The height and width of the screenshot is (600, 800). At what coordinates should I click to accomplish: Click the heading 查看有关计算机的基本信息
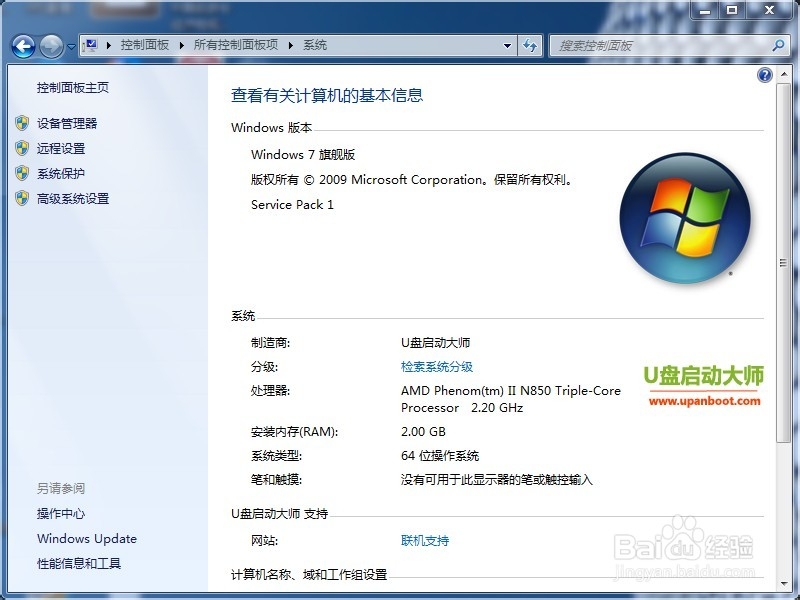coord(327,95)
